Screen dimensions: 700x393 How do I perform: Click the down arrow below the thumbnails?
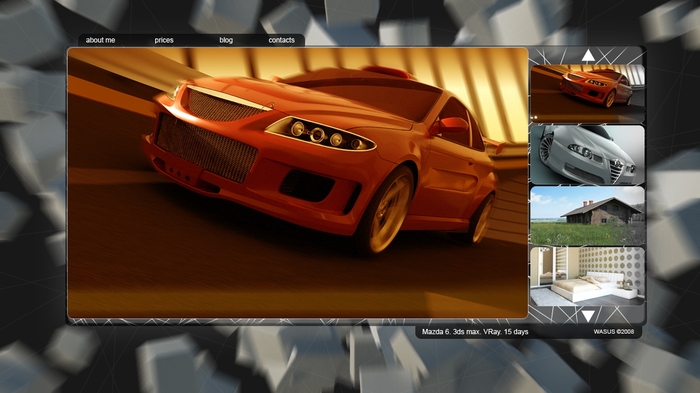(588, 316)
